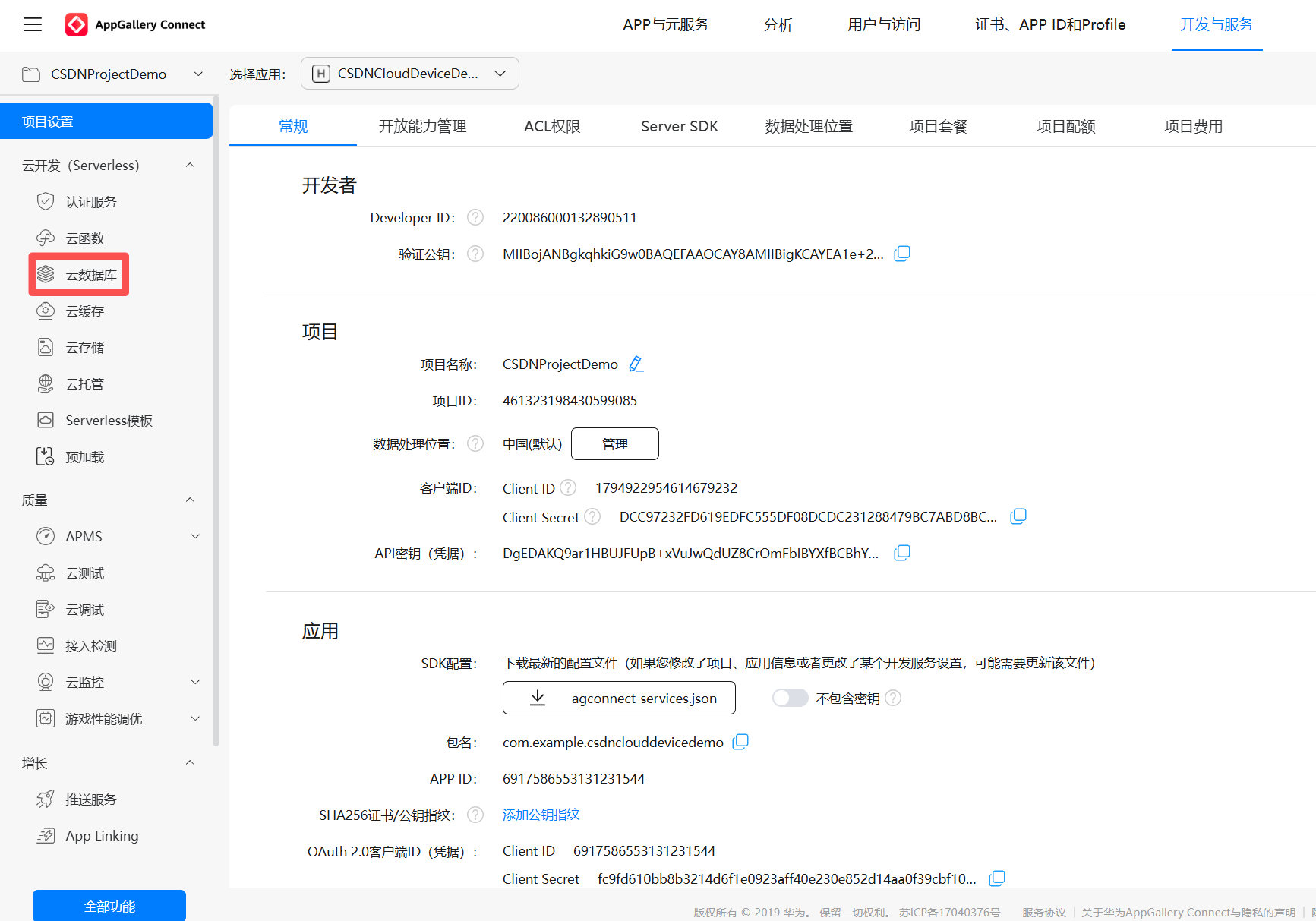The image size is (1316, 921).
Task: Click the App Linking icon
Action: click(46, 835)
